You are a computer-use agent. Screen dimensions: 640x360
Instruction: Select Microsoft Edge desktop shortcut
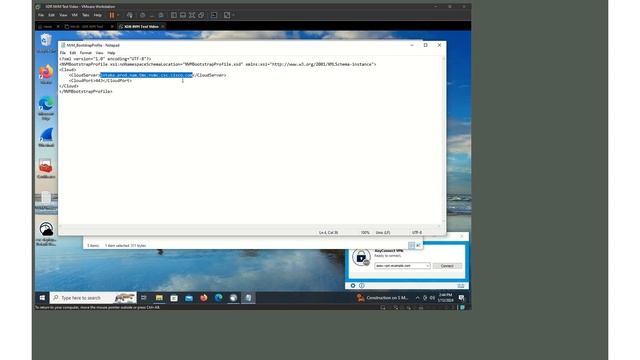click(x=46, y=108)
